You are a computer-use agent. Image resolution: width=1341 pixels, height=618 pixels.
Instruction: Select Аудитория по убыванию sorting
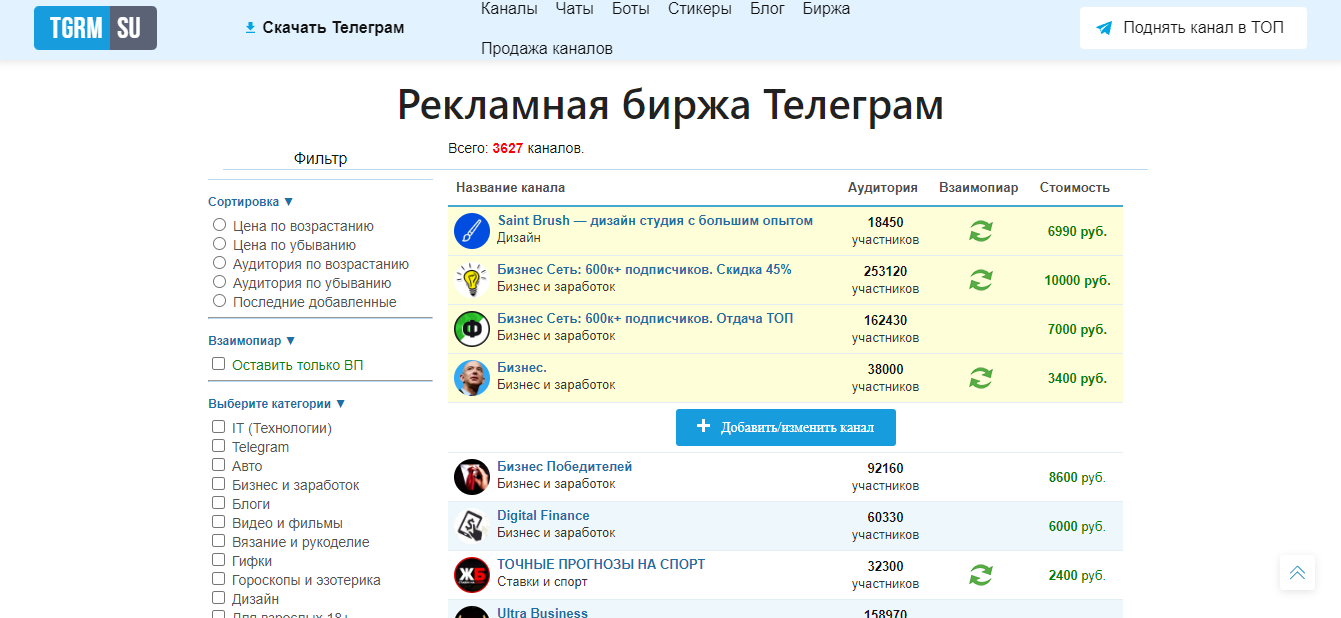point(219,282)
